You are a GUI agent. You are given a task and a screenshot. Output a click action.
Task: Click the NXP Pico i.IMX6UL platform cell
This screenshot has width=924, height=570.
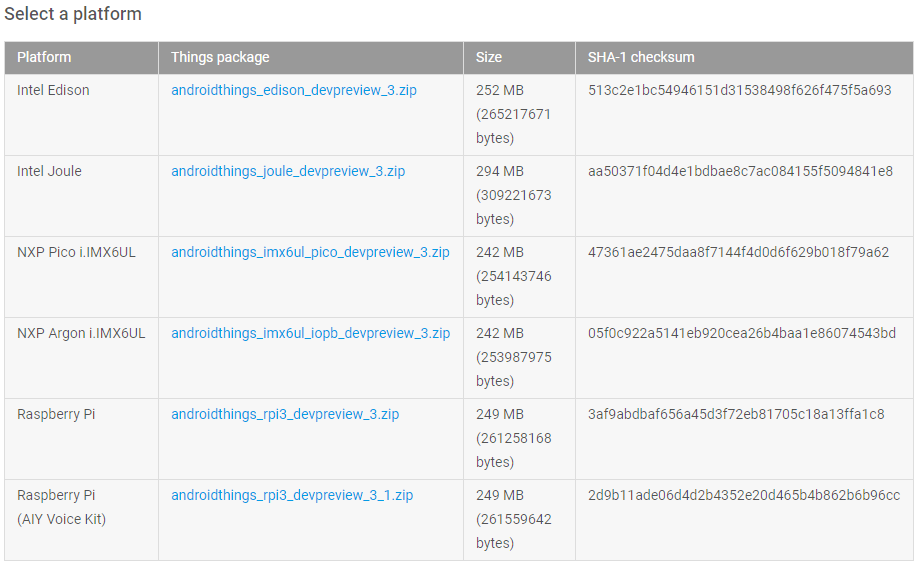tap(76, 252)
